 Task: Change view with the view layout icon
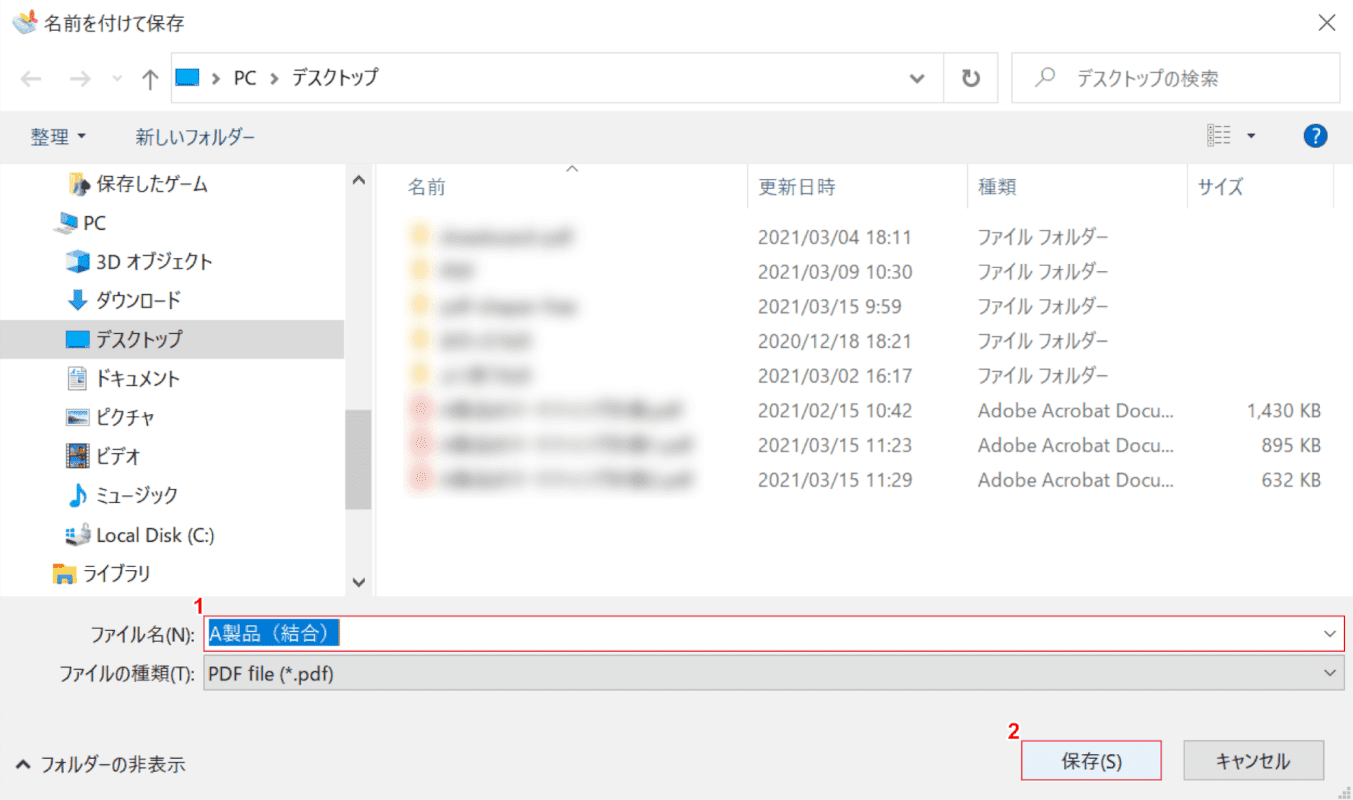click(1219, 135)
